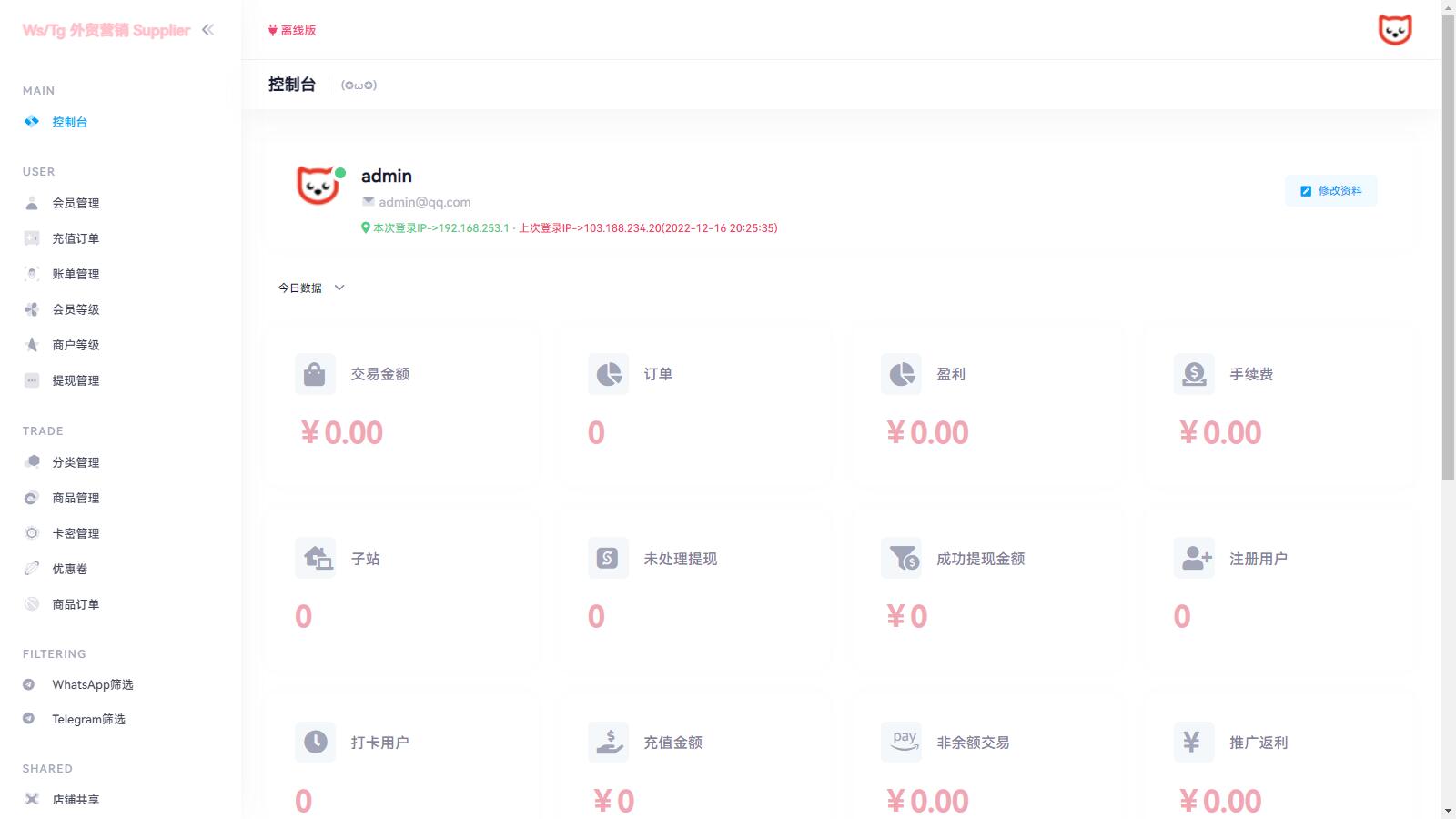Open 会员管理 in the sidebar
This screenshot has width=1456, height=819.
click(x=76, y=203)
